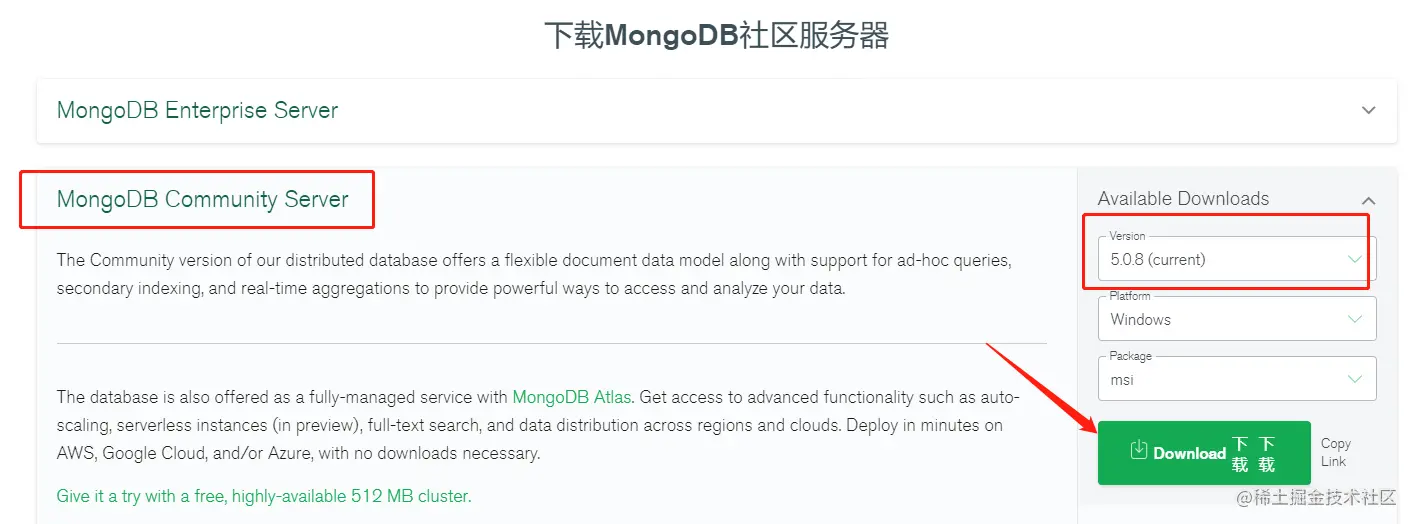Open the free 512 MB cluster link
Viewport: 1413px width, 524px height.
pyautogui.click(x=264, y=496)
